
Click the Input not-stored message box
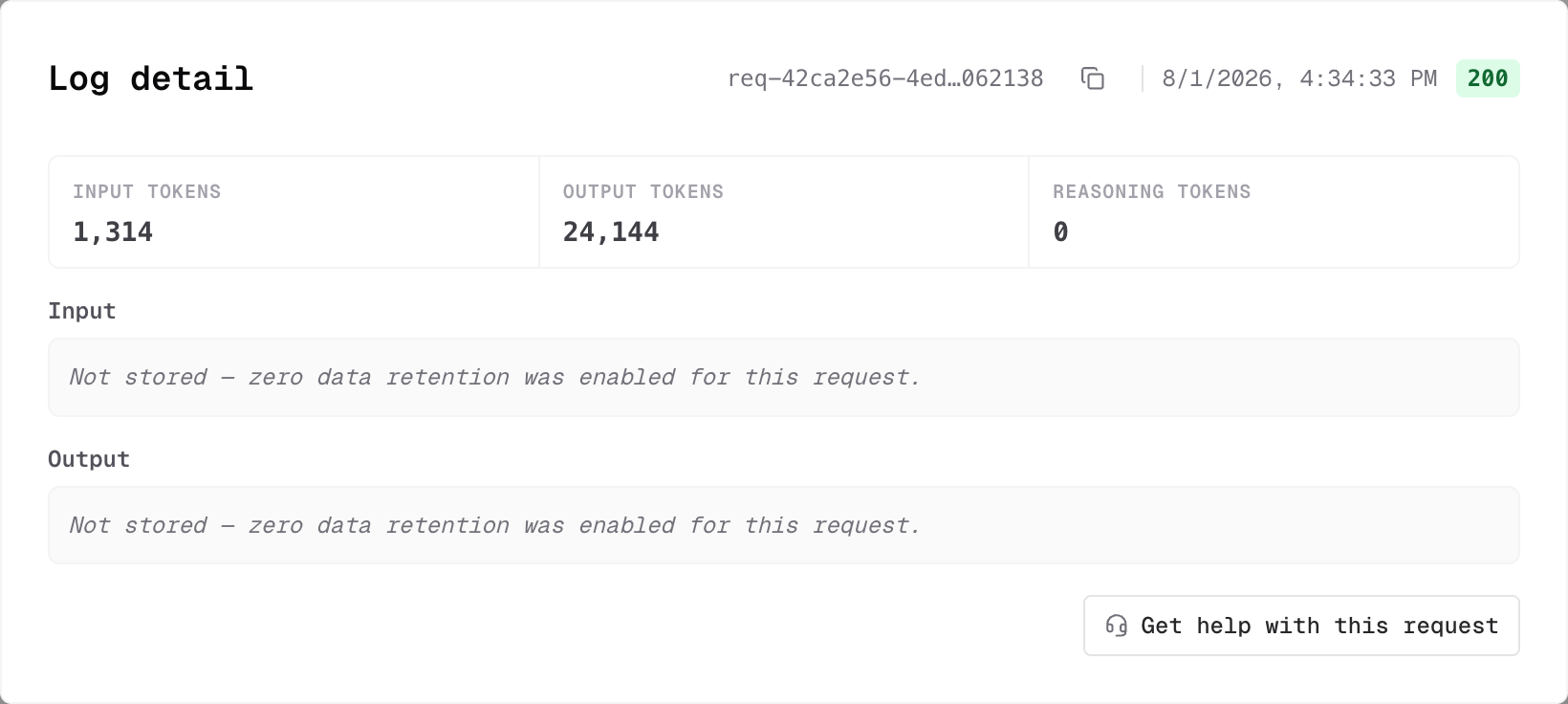coord(784,377)
